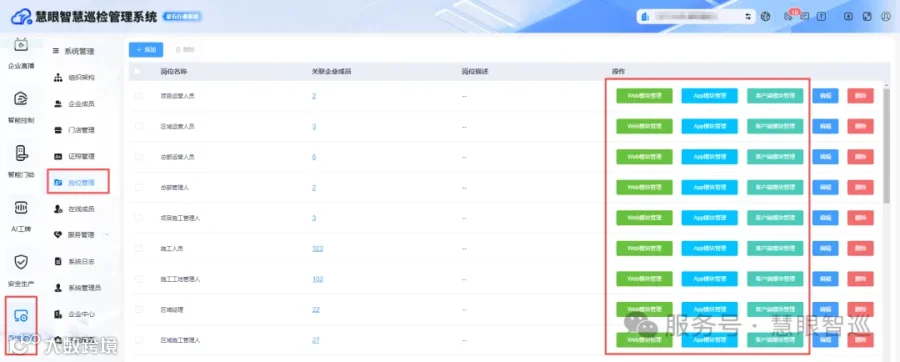Click 编辑 for 总部管理人 row
This screenshot has width=900, height=362.
click(x=825, y=187)
